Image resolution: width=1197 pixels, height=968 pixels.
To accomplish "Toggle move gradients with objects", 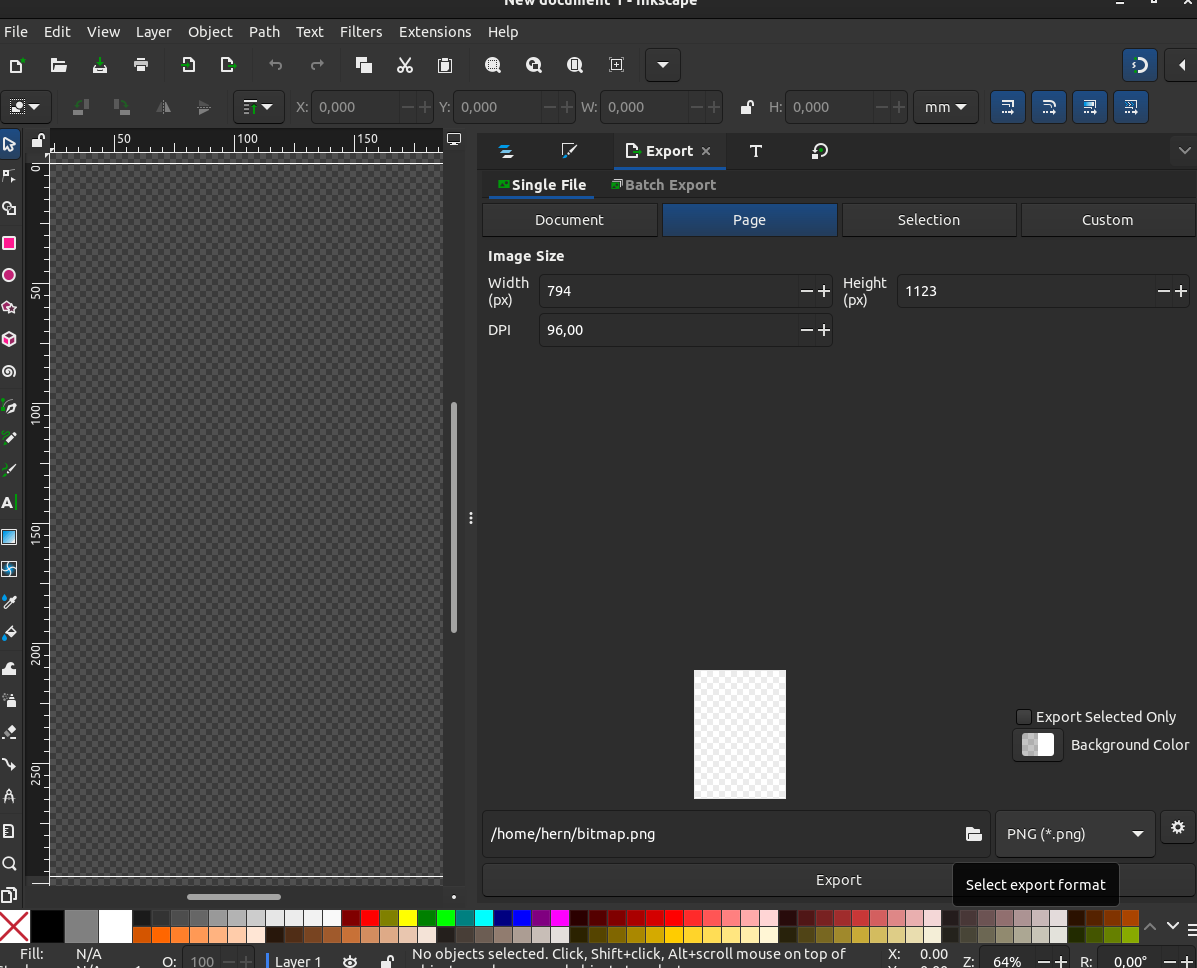I will pos(1089,107).
